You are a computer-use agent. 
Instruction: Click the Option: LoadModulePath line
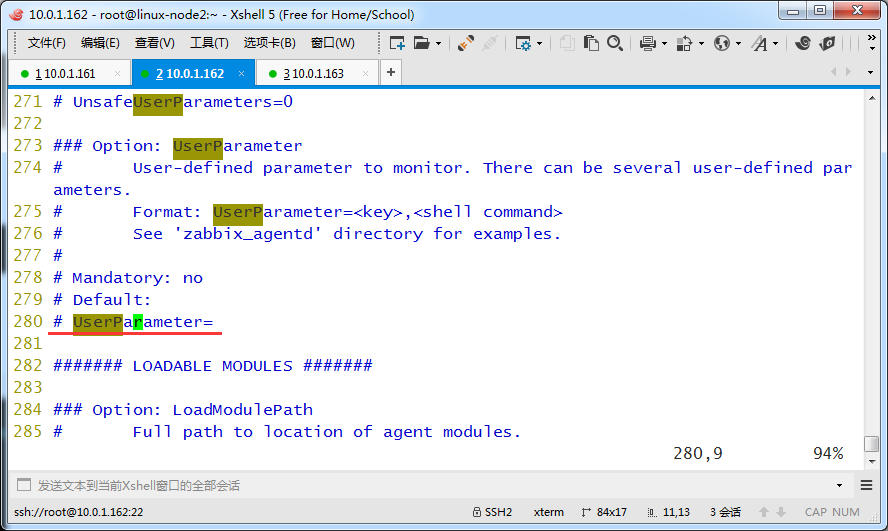pyautogui.click(x=183, y=410)
